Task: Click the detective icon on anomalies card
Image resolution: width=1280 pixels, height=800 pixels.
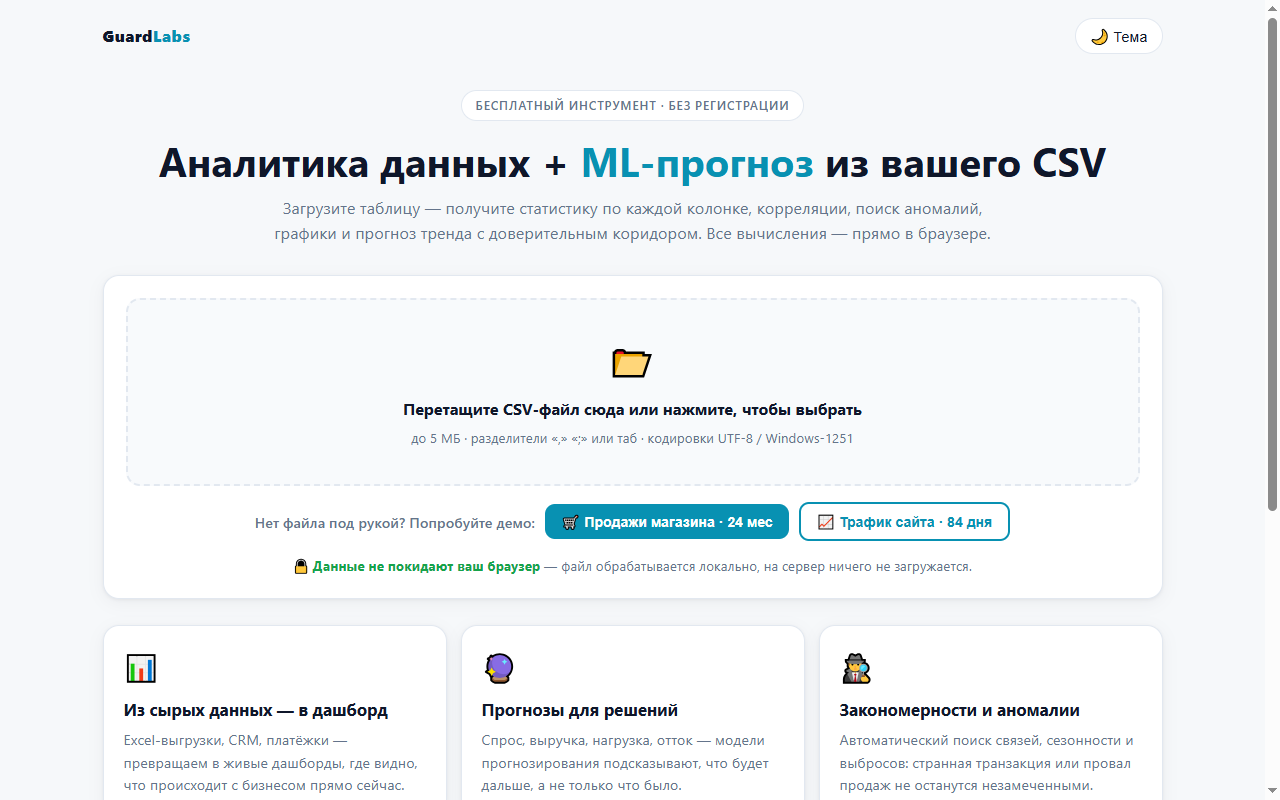Action: (856, 668)
